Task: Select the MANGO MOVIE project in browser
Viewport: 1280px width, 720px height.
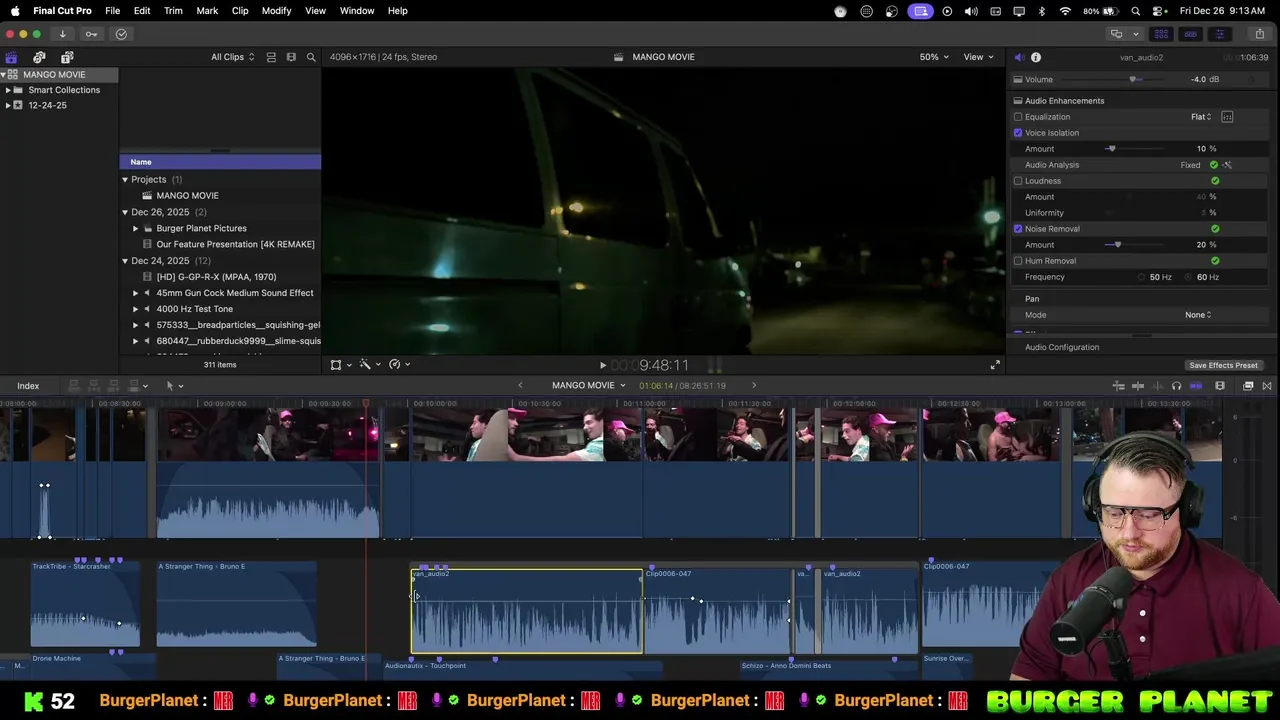Action: coord(187,196)
